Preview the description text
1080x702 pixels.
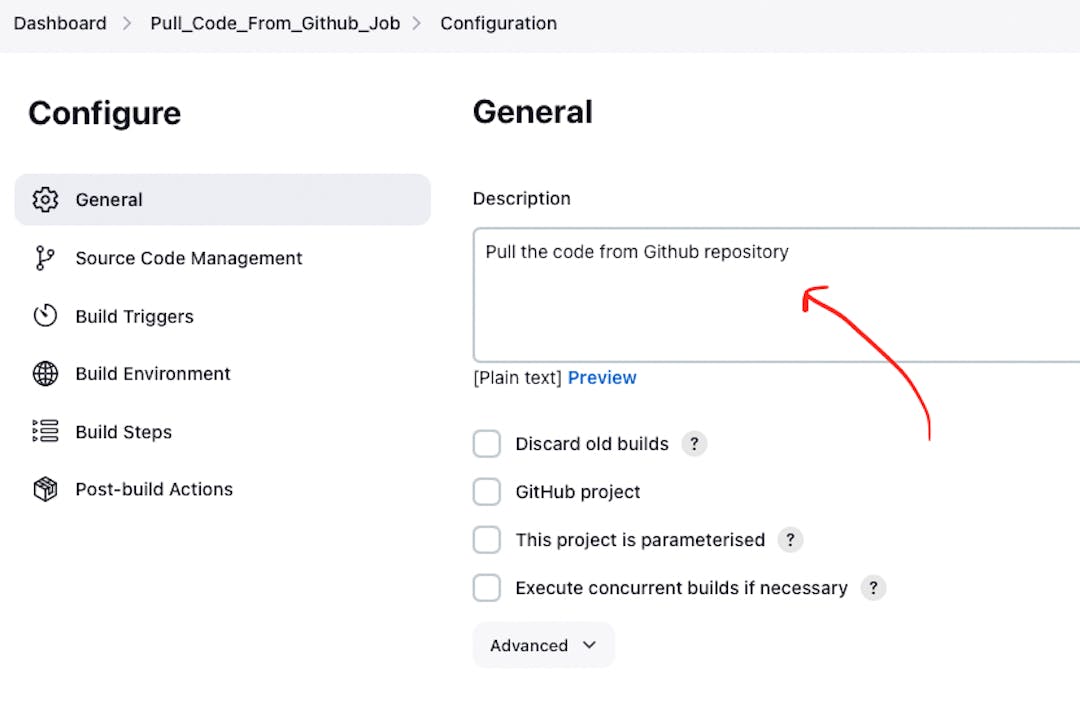(602, 377)
